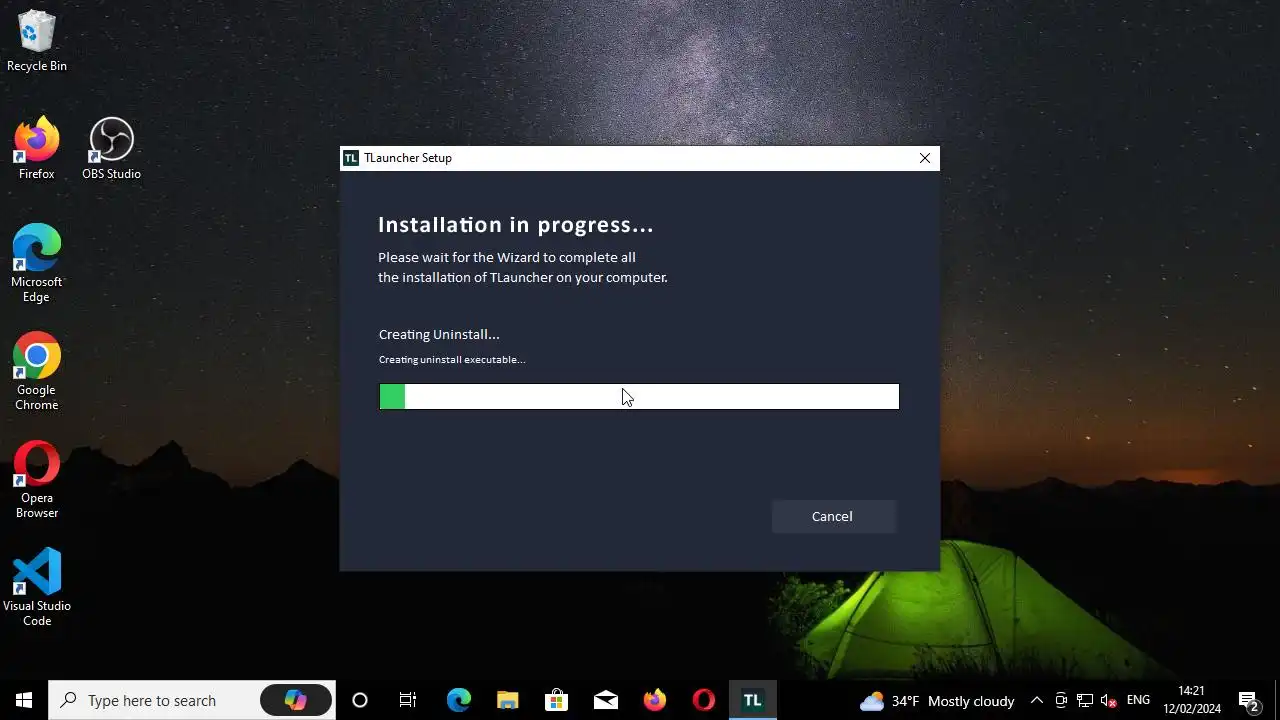Open the notification center icon

(x=1248, y=701)
